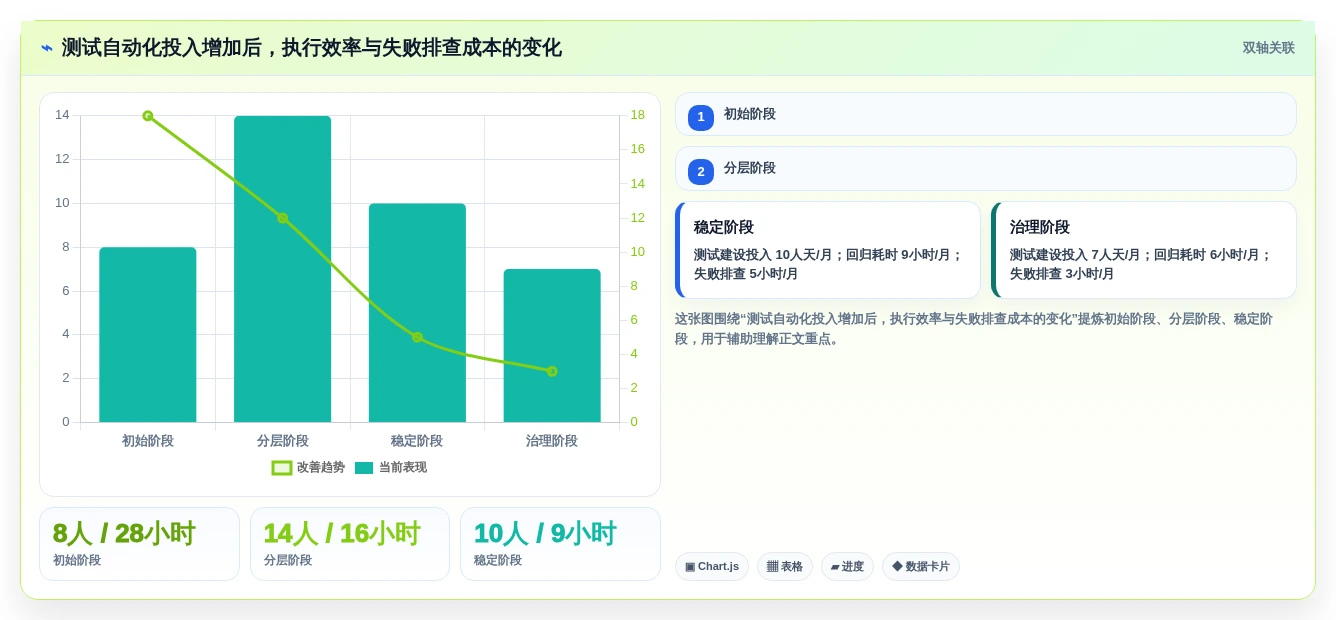This screenshot has height=620, width=1336.
Task: Click the trend line point above 初始阶段
Action: 148,116
